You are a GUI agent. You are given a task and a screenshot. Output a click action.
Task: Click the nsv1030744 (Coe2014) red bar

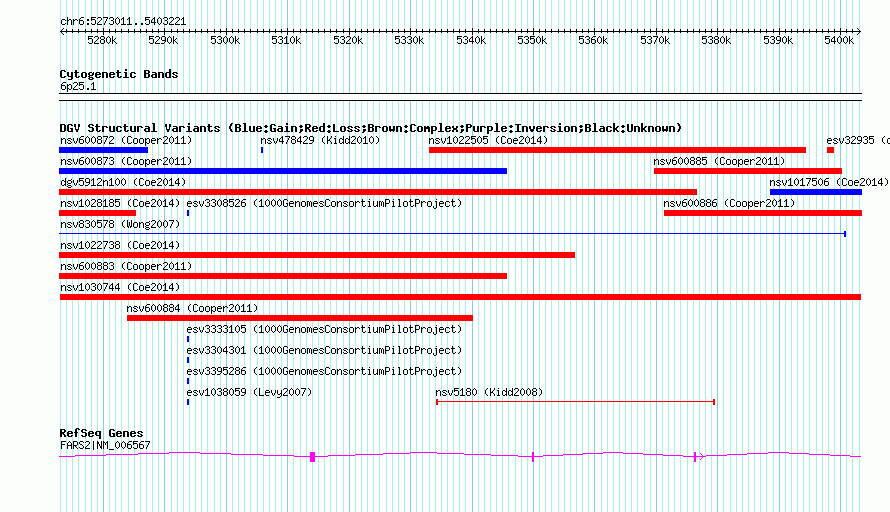coord(460,297)
